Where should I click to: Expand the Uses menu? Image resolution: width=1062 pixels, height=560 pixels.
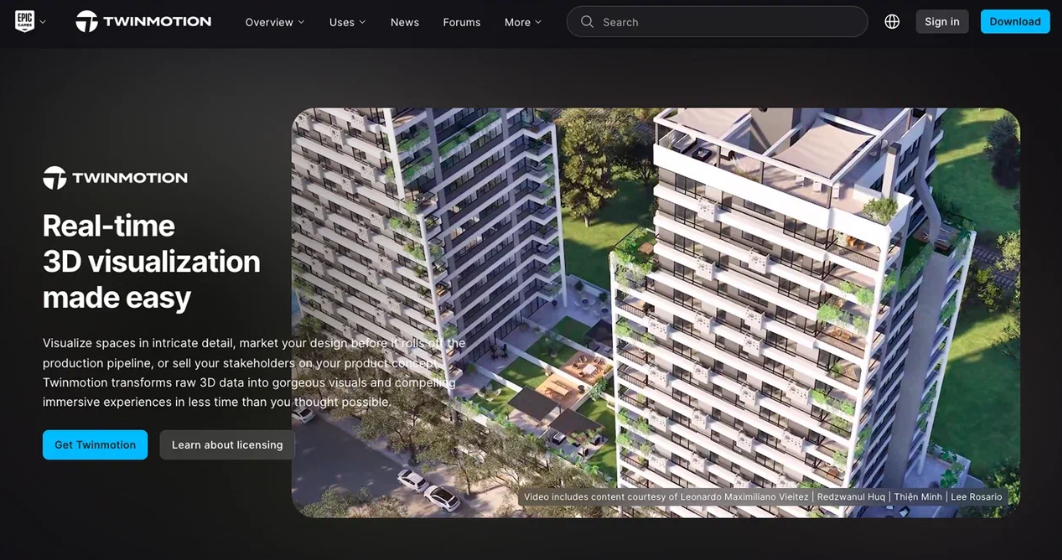[347, 22]
